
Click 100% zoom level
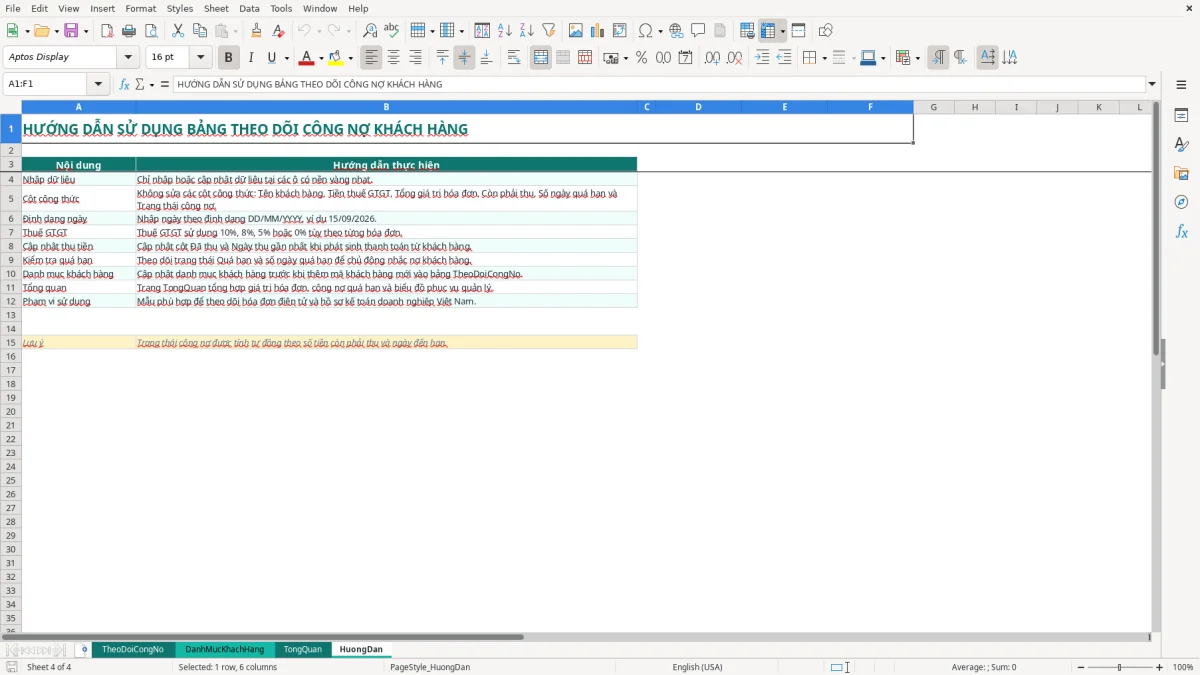1183,667
